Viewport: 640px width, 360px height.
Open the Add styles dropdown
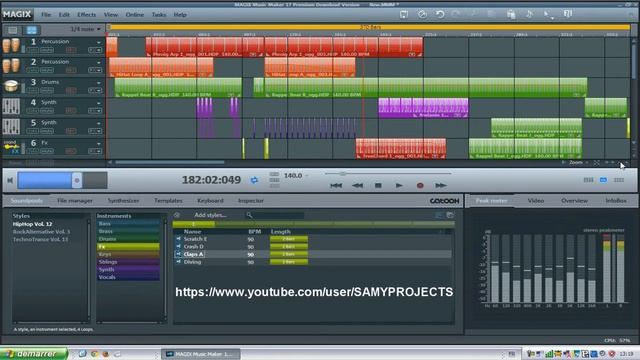(x=211, y=215)
